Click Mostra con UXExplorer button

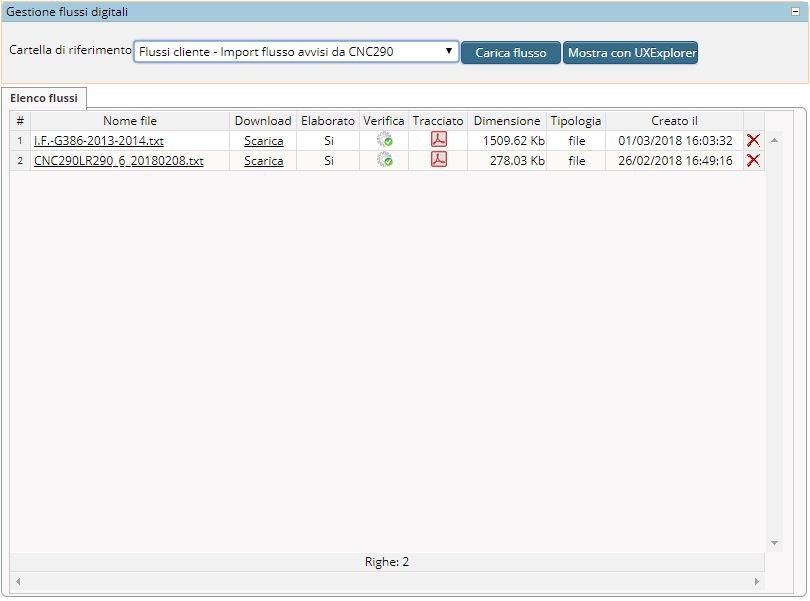(630, 53)
